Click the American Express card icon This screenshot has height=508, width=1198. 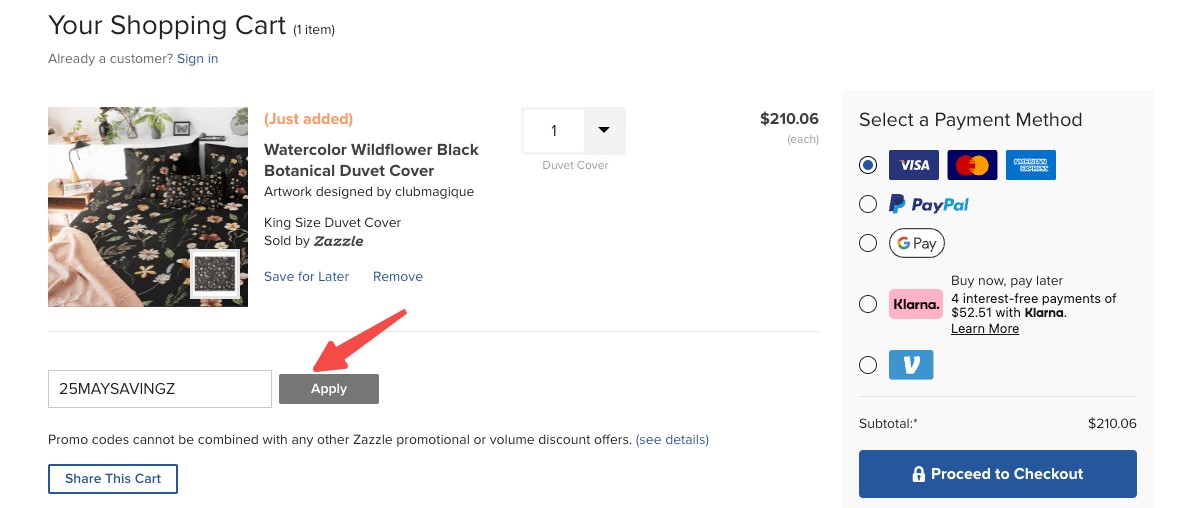(1031, 165)
